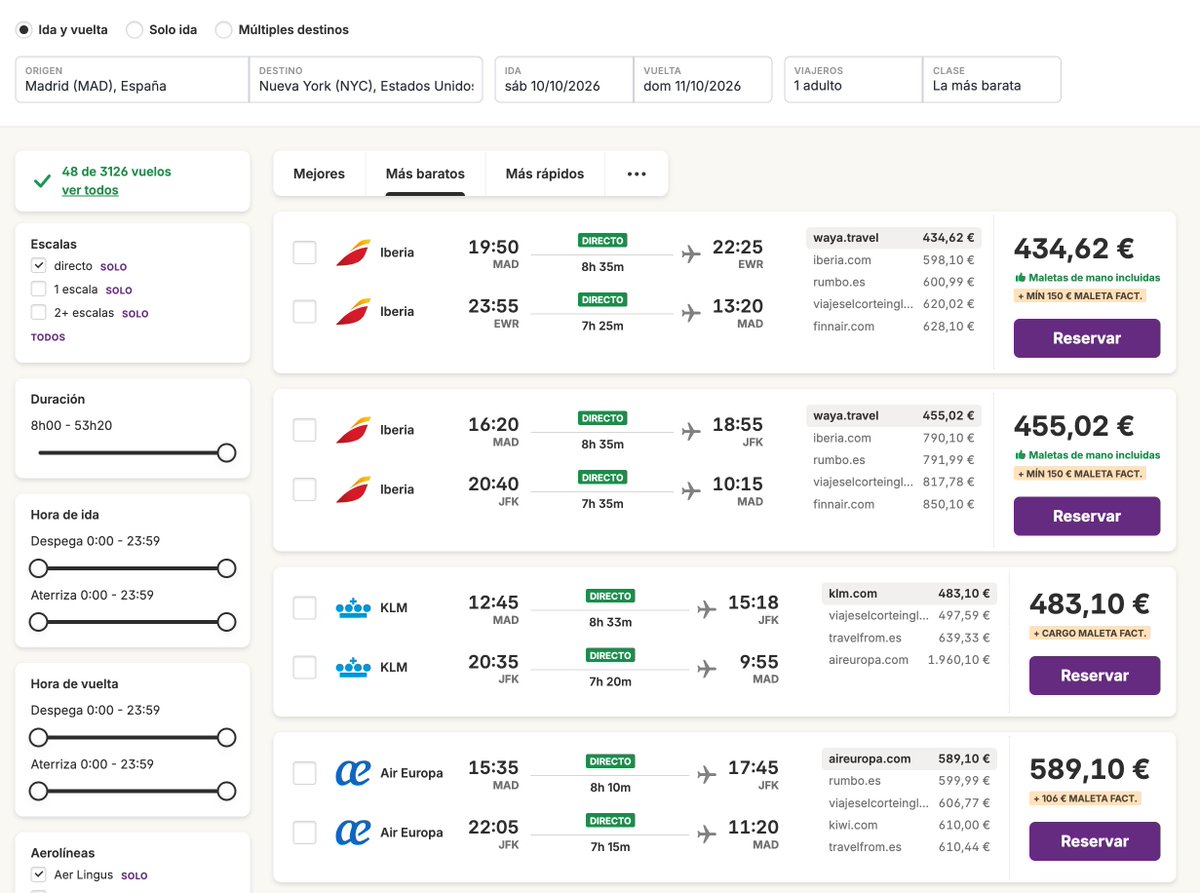Click Air Europa logo on 22:05 flight
The image size is (1200, 893).
[353, 832]
